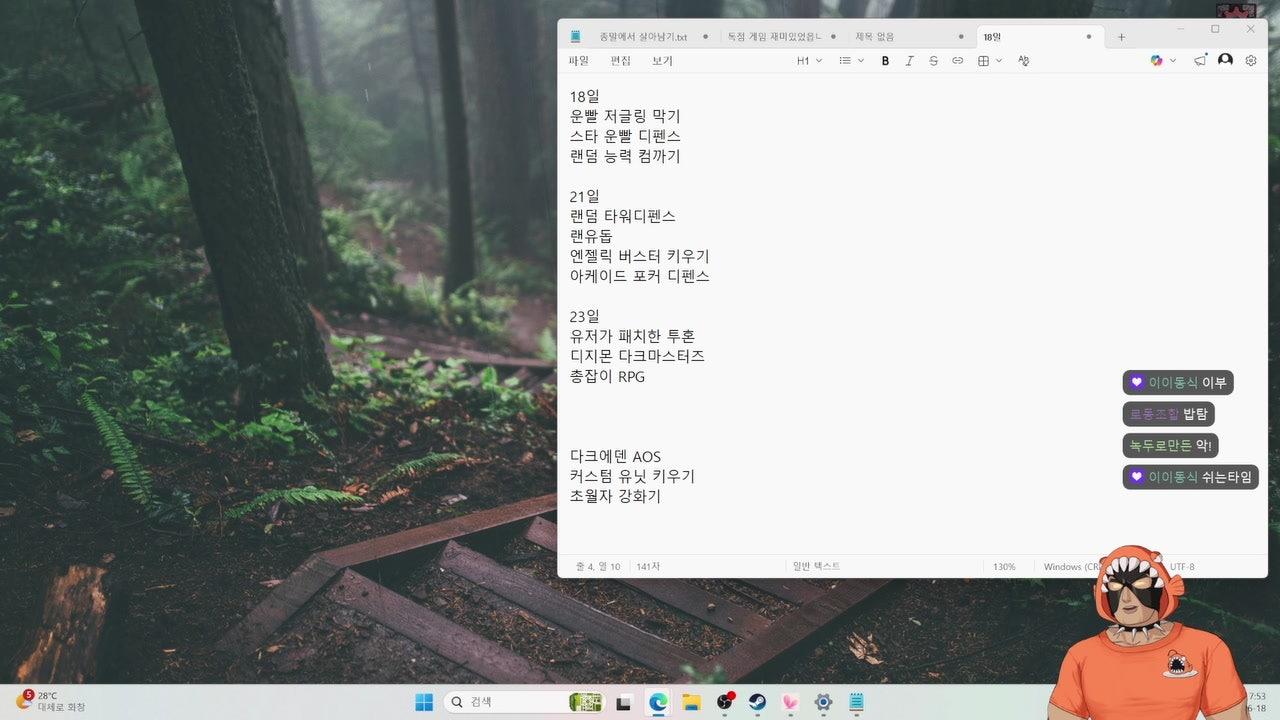Image resolution: width=1280 pixels, height=720 pixels.
Task: Open Microsoft Edge from the taskbar
Action: point(657,702)
